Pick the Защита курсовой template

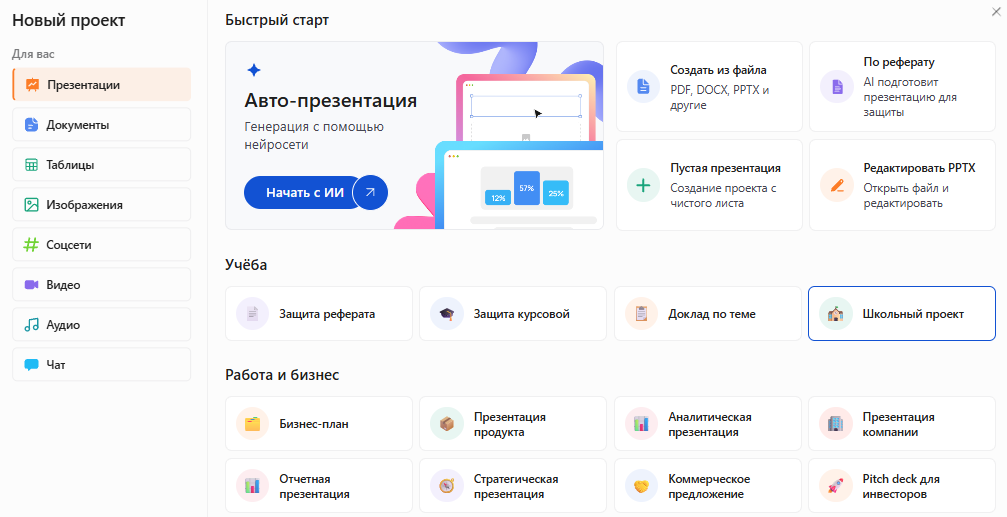point(512,313)
